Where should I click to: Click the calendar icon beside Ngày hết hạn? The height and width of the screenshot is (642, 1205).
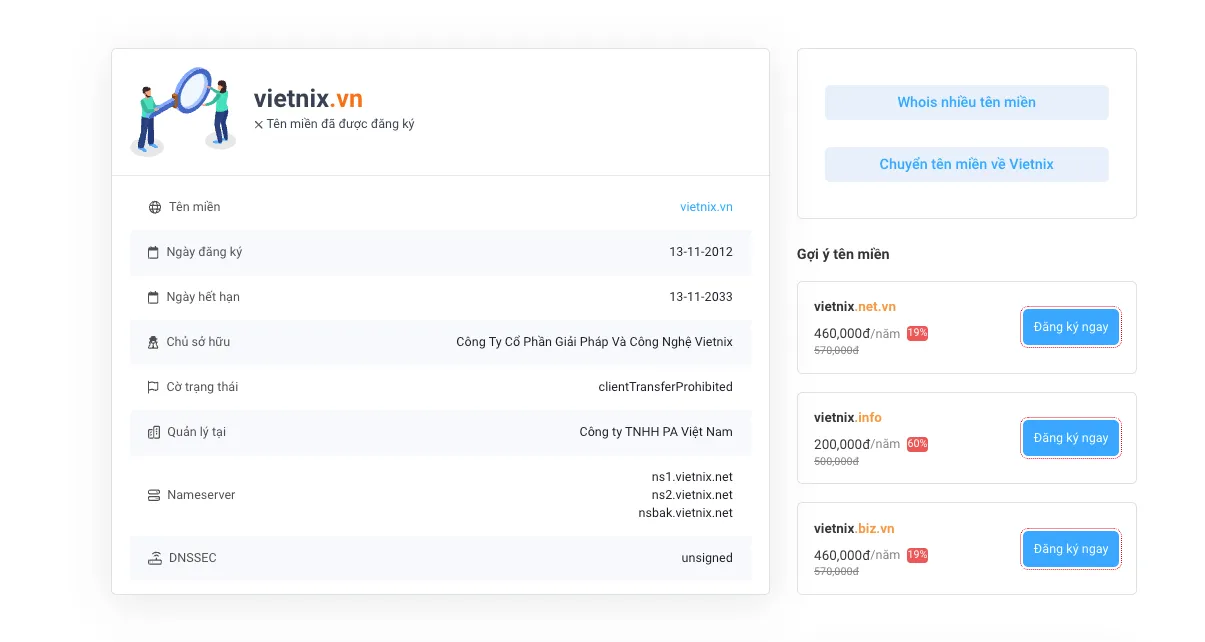pyautogui.click(x=154, y=297)
